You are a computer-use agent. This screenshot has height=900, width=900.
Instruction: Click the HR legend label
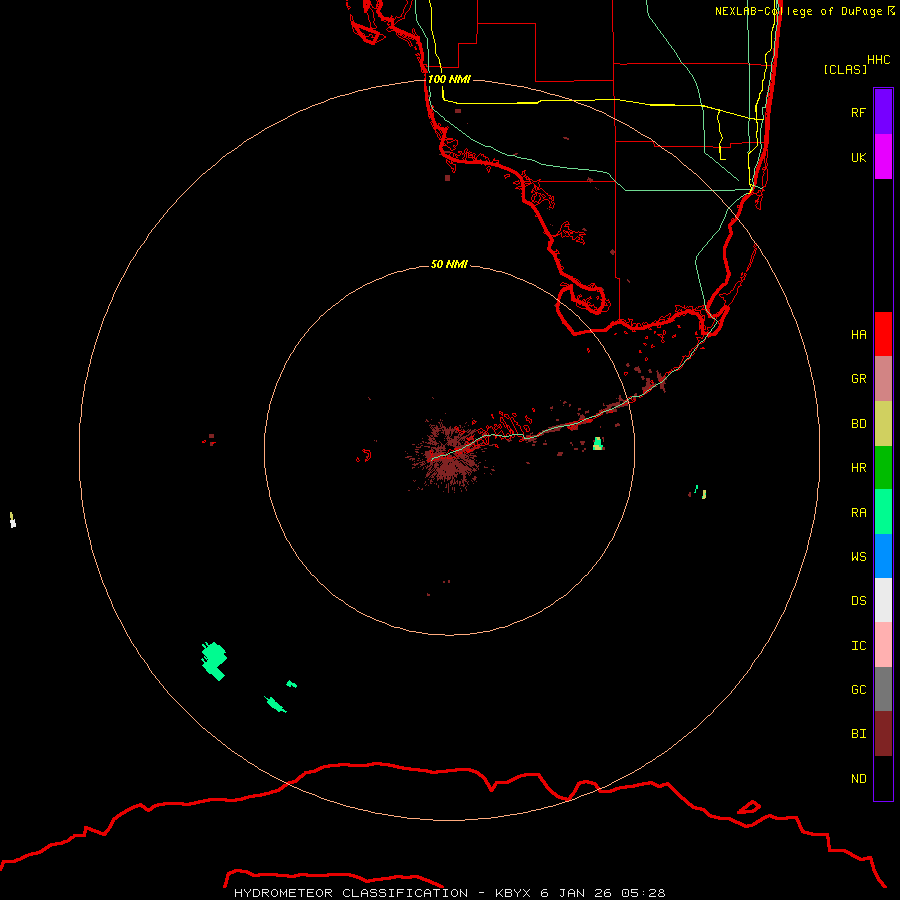pyautogui.click(x=858, y=468)
